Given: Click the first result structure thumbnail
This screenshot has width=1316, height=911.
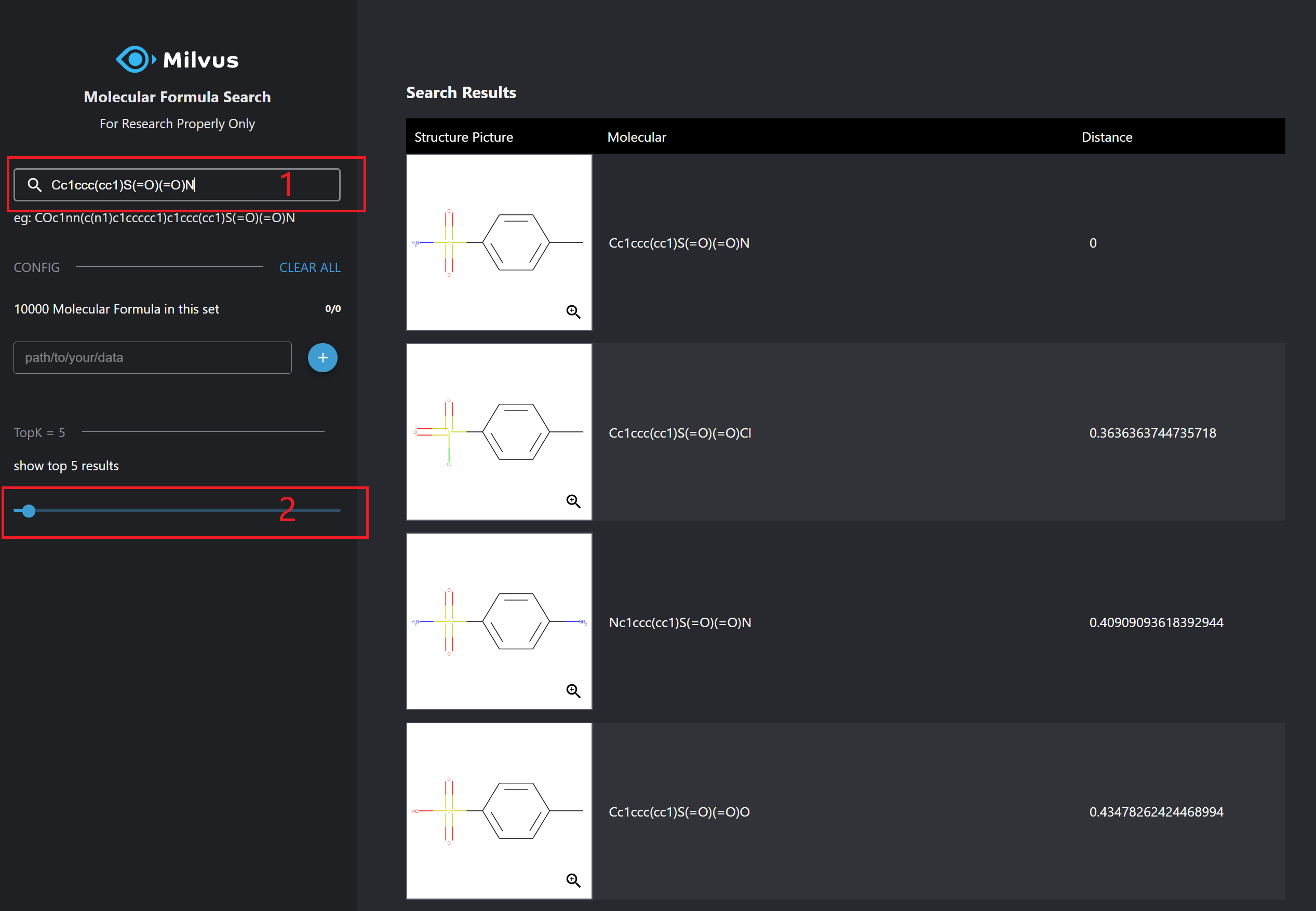Looking at the screenshot, I should 499,242.
